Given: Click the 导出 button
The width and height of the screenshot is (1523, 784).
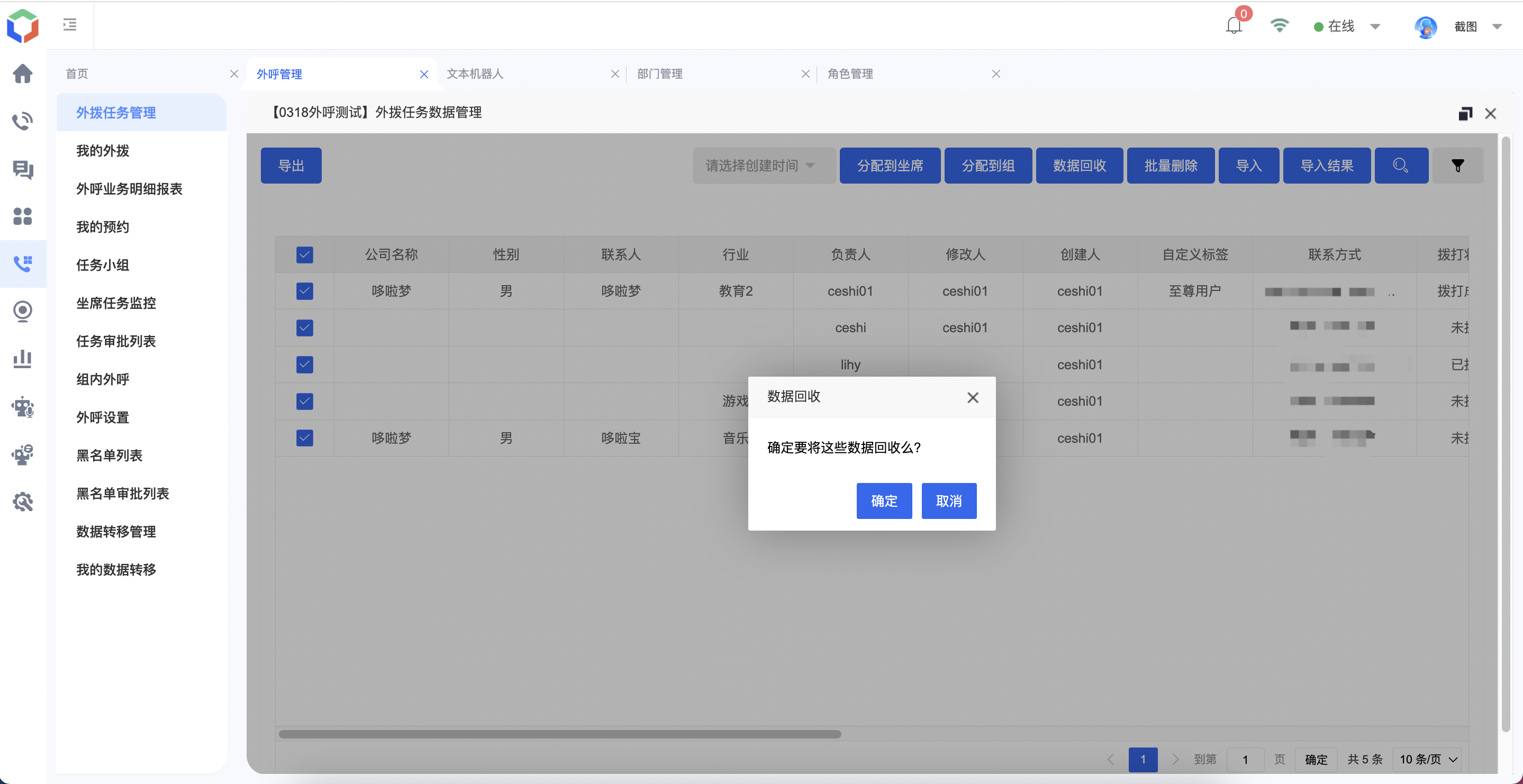Looking at the screenshot, I should 291,166.
